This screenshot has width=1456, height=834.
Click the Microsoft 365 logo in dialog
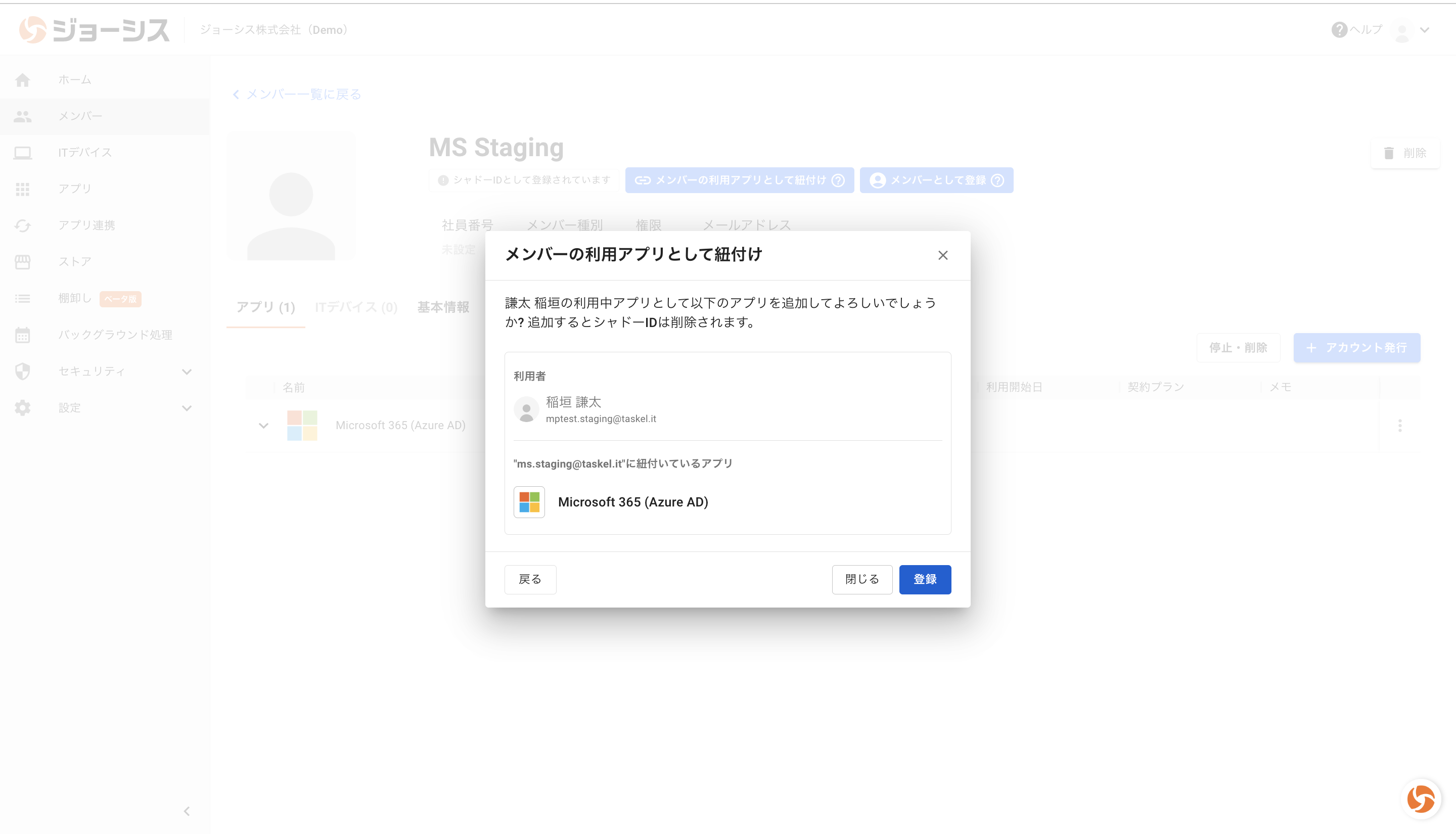pyautogui.click(x=529, y=502)
